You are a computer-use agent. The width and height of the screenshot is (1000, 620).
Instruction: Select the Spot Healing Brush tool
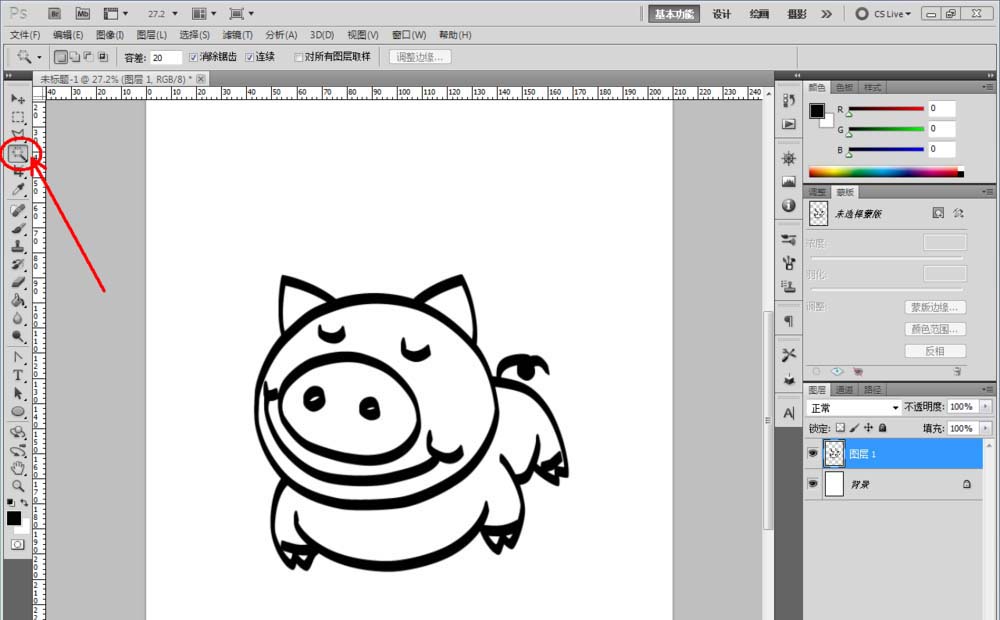click(18, 210)
